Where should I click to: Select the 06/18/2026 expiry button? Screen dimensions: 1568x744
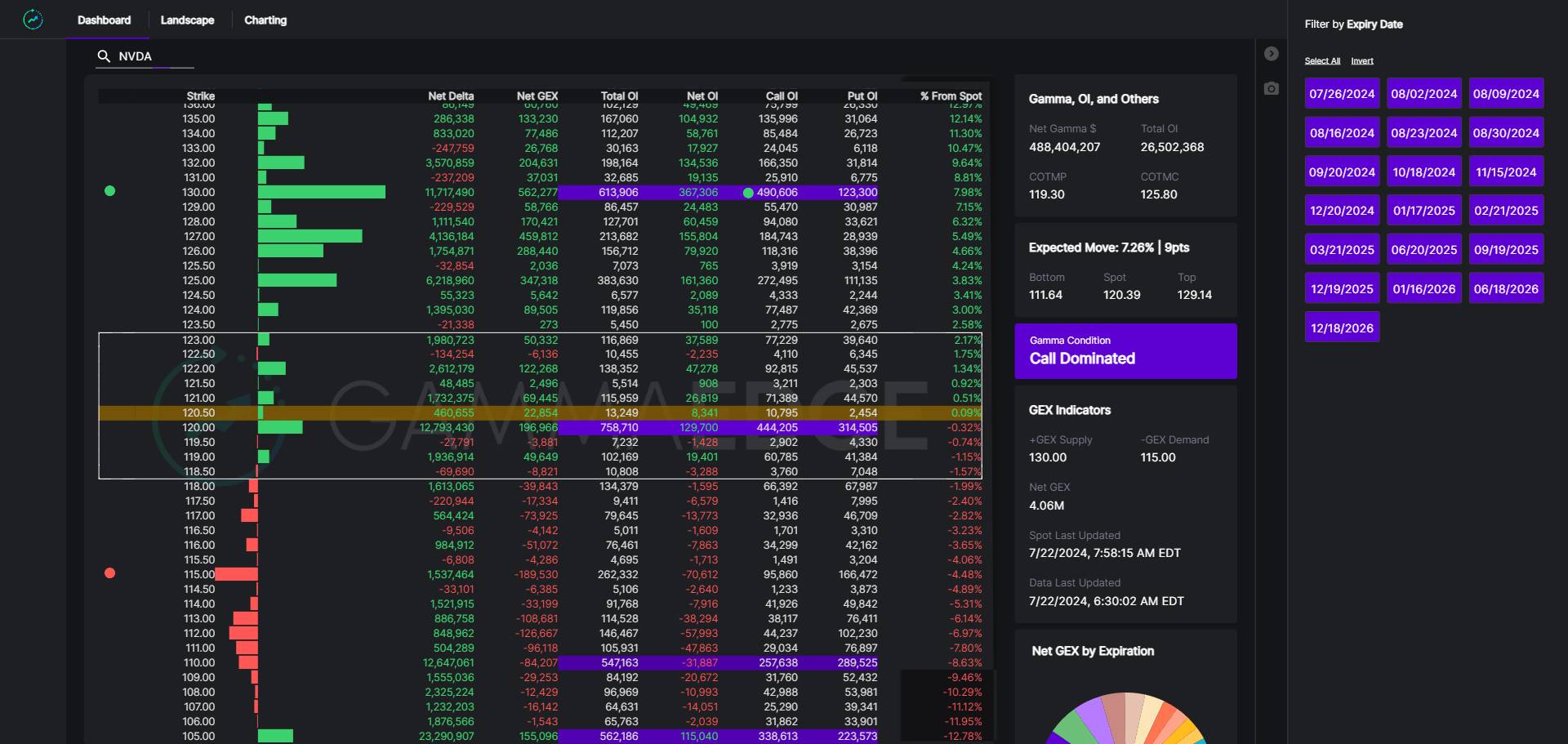pos(1506,289)
